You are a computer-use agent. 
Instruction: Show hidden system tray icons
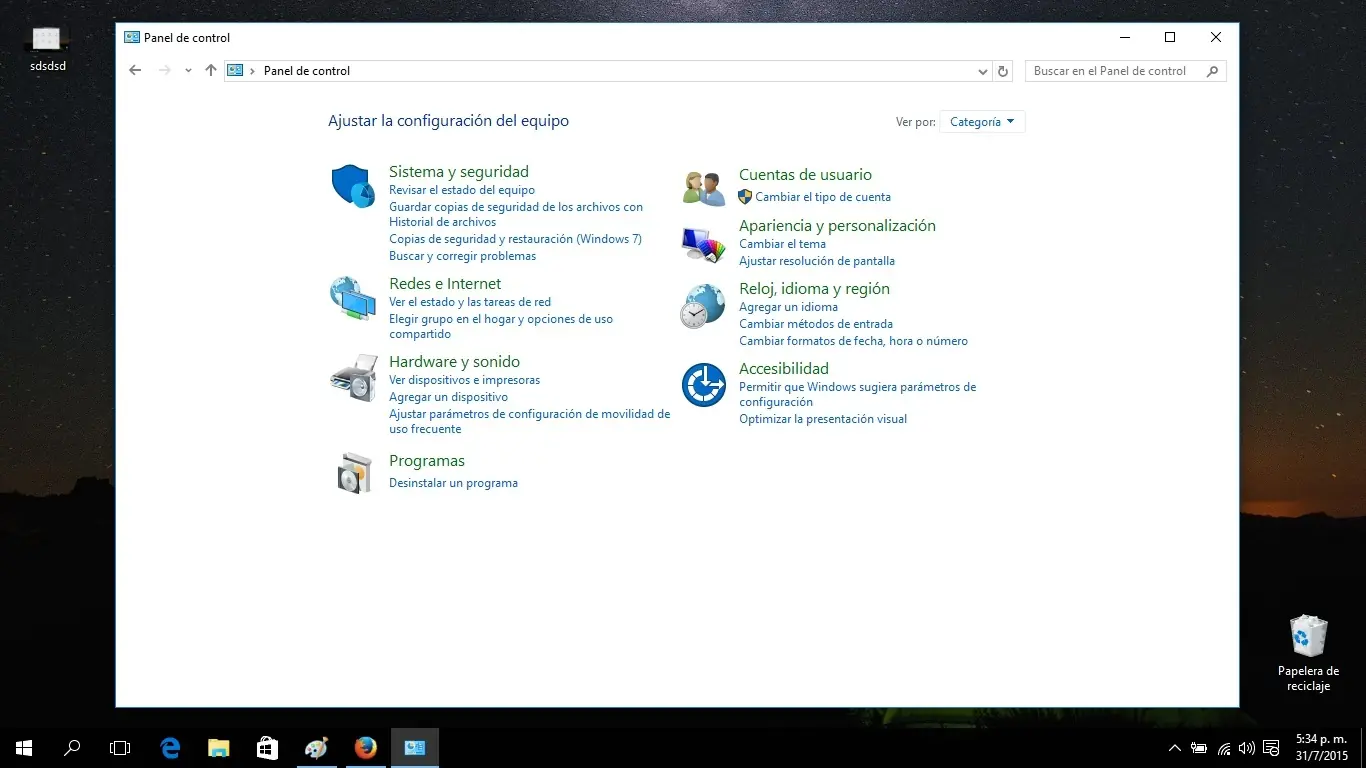pos(1174,748)
